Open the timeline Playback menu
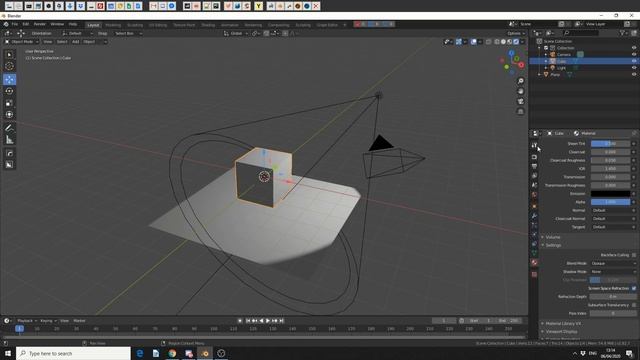The image size is (640, 360). (x=27, y=321)
